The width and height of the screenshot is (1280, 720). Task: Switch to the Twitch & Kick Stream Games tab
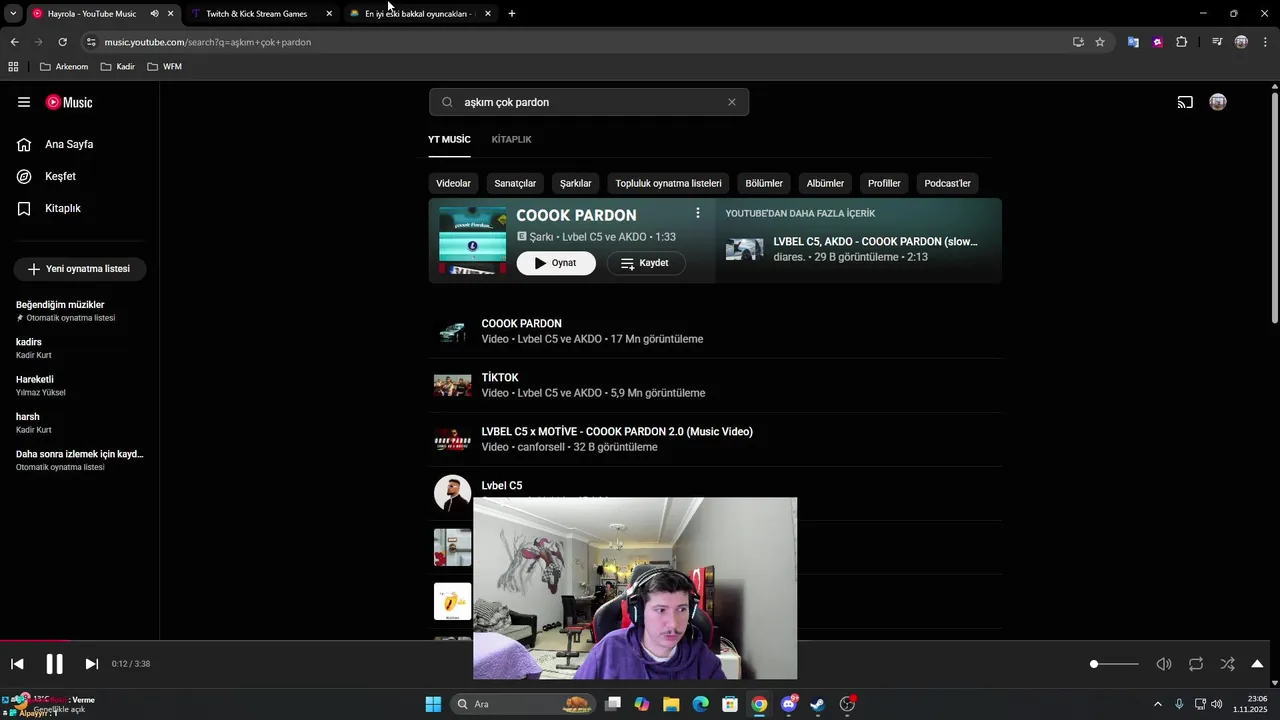263,14
